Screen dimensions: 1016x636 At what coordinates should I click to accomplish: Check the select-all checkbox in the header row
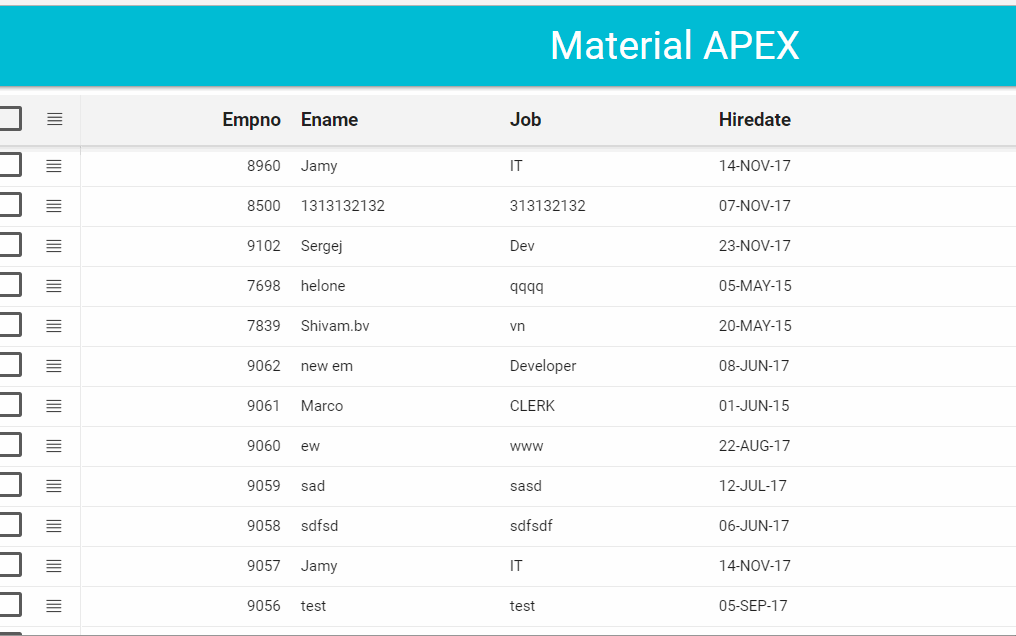(x=8, y=117)
